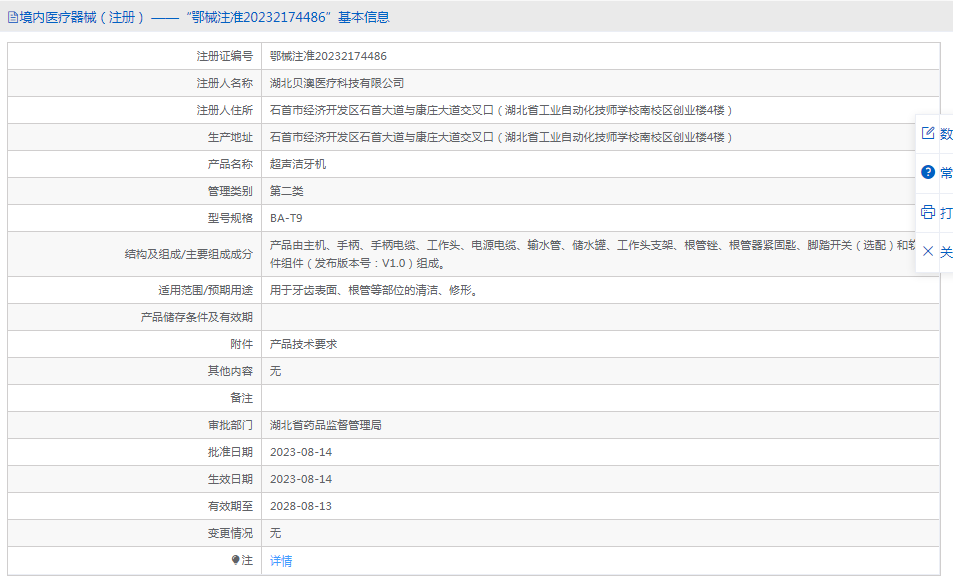The height and width of the screenshot is (586, 953).
Task: Click the 批准日期 value 2023-08-14
Action: pyautogui.click(x=301, y=452)
